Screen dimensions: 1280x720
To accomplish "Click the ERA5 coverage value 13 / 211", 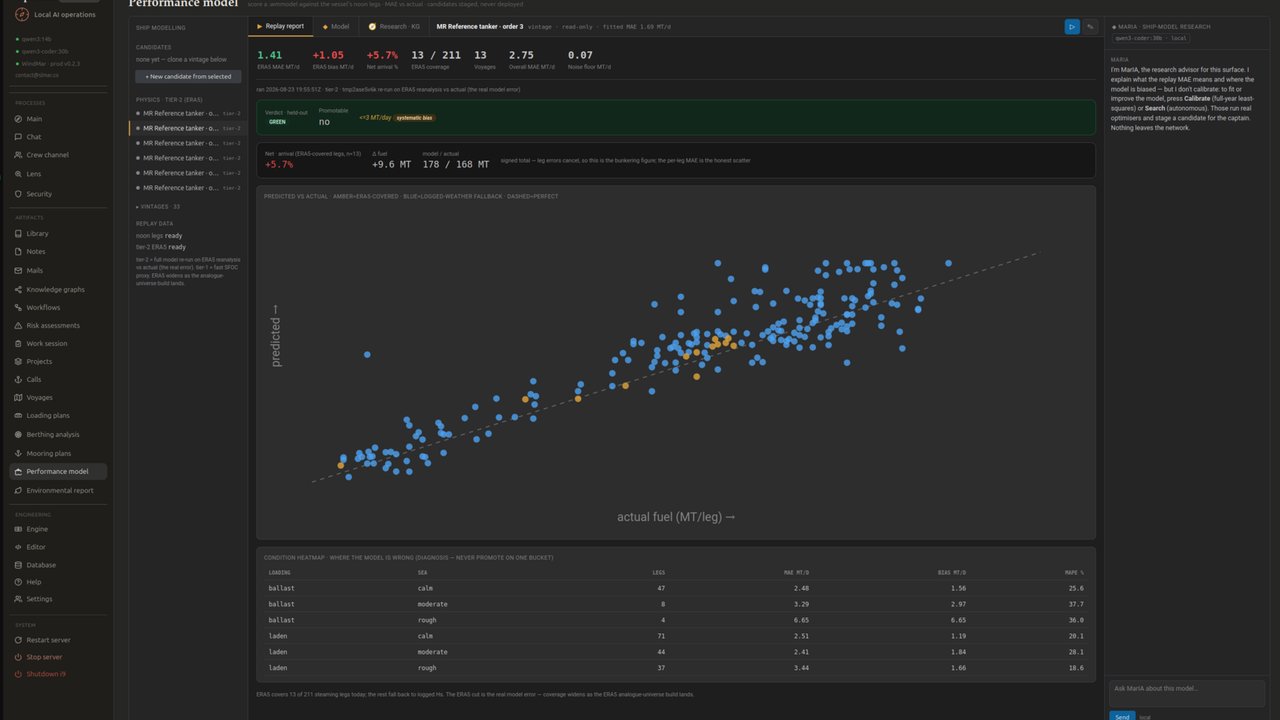I will coord(436,56).
